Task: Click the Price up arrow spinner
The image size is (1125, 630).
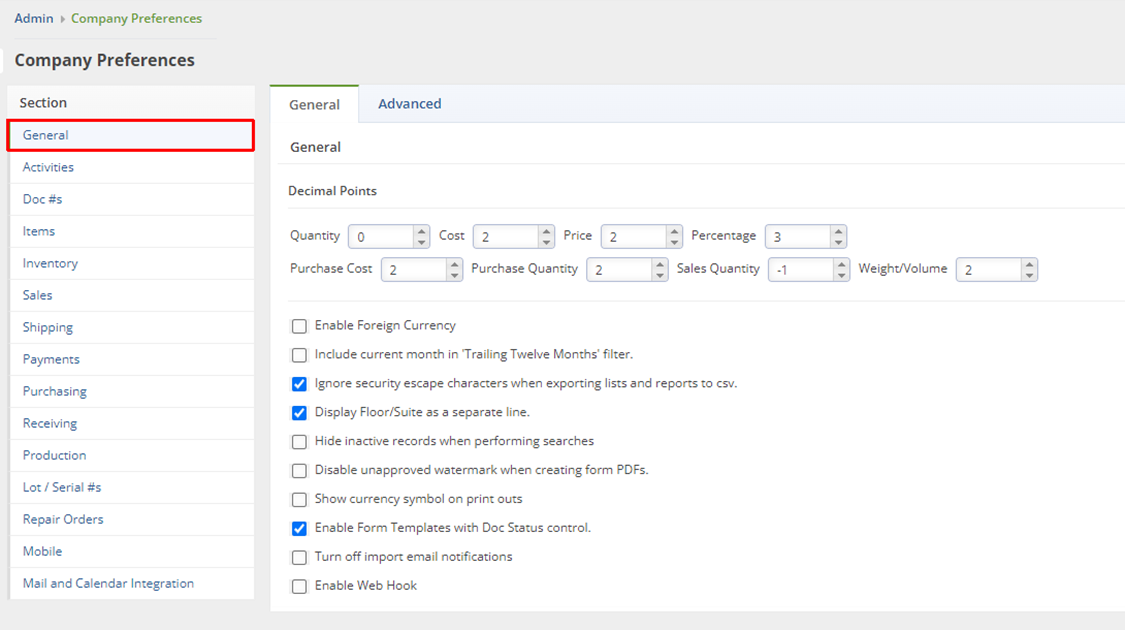Action: click(675, 231)
